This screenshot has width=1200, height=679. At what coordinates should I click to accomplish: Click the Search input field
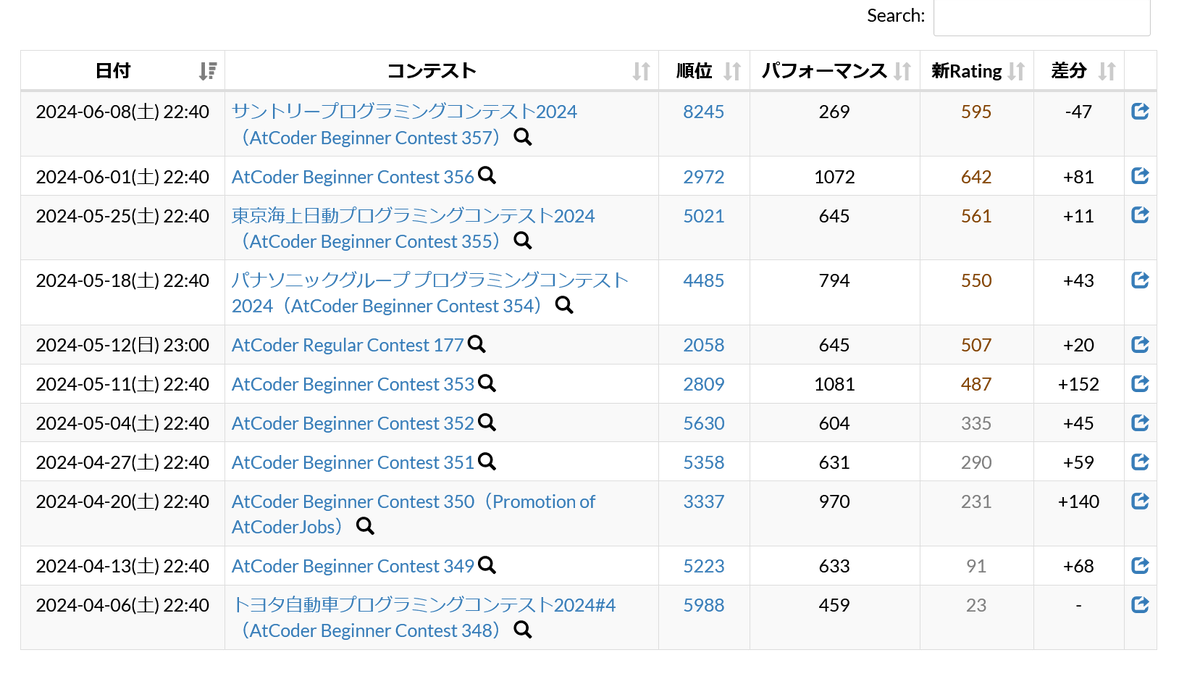coord(1041,16)
